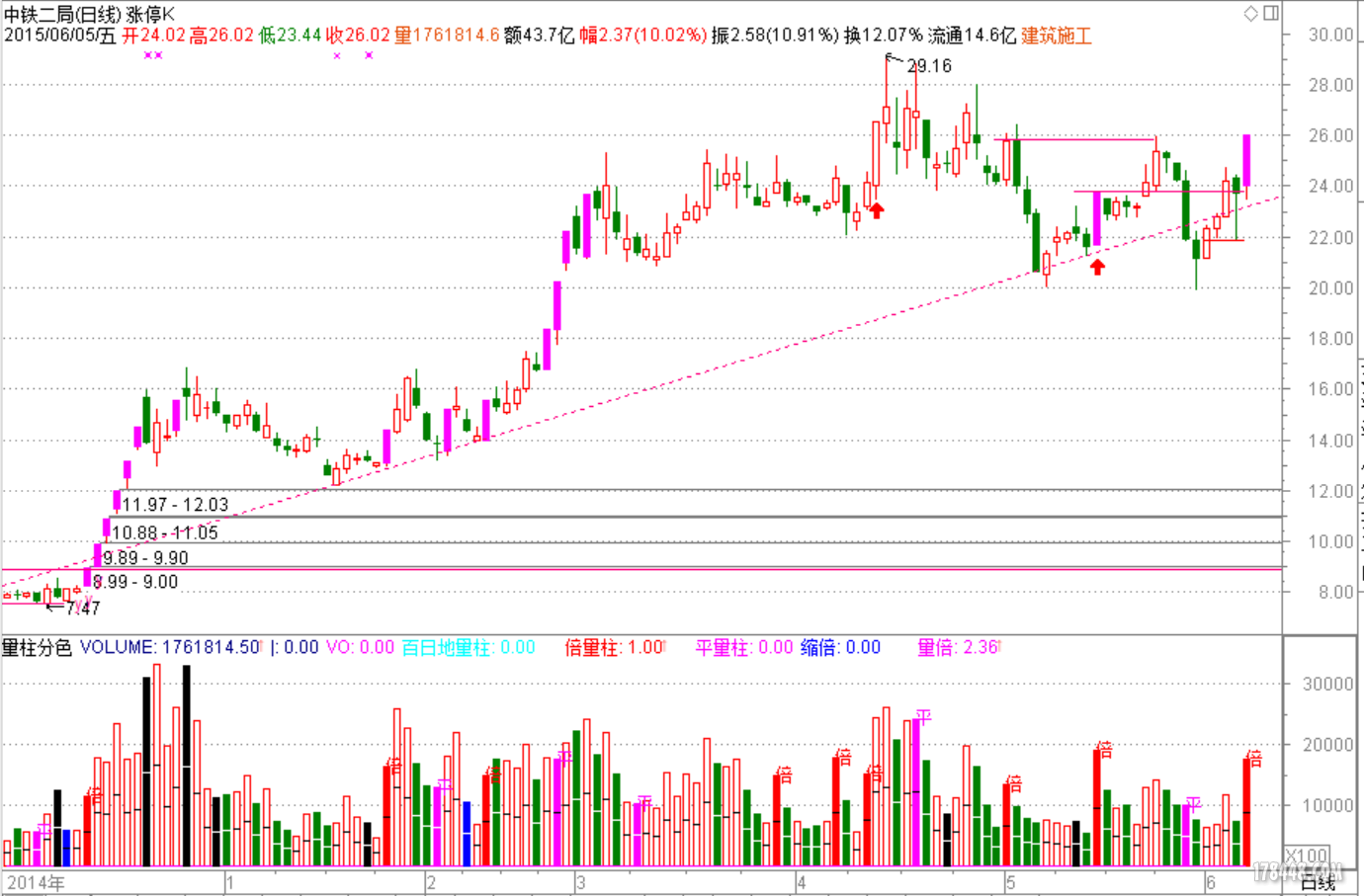Viewport: 1364px width, 896px height.
Task: Click the turnover amount 额43.7亿
Action: click(x=539, y=36)
